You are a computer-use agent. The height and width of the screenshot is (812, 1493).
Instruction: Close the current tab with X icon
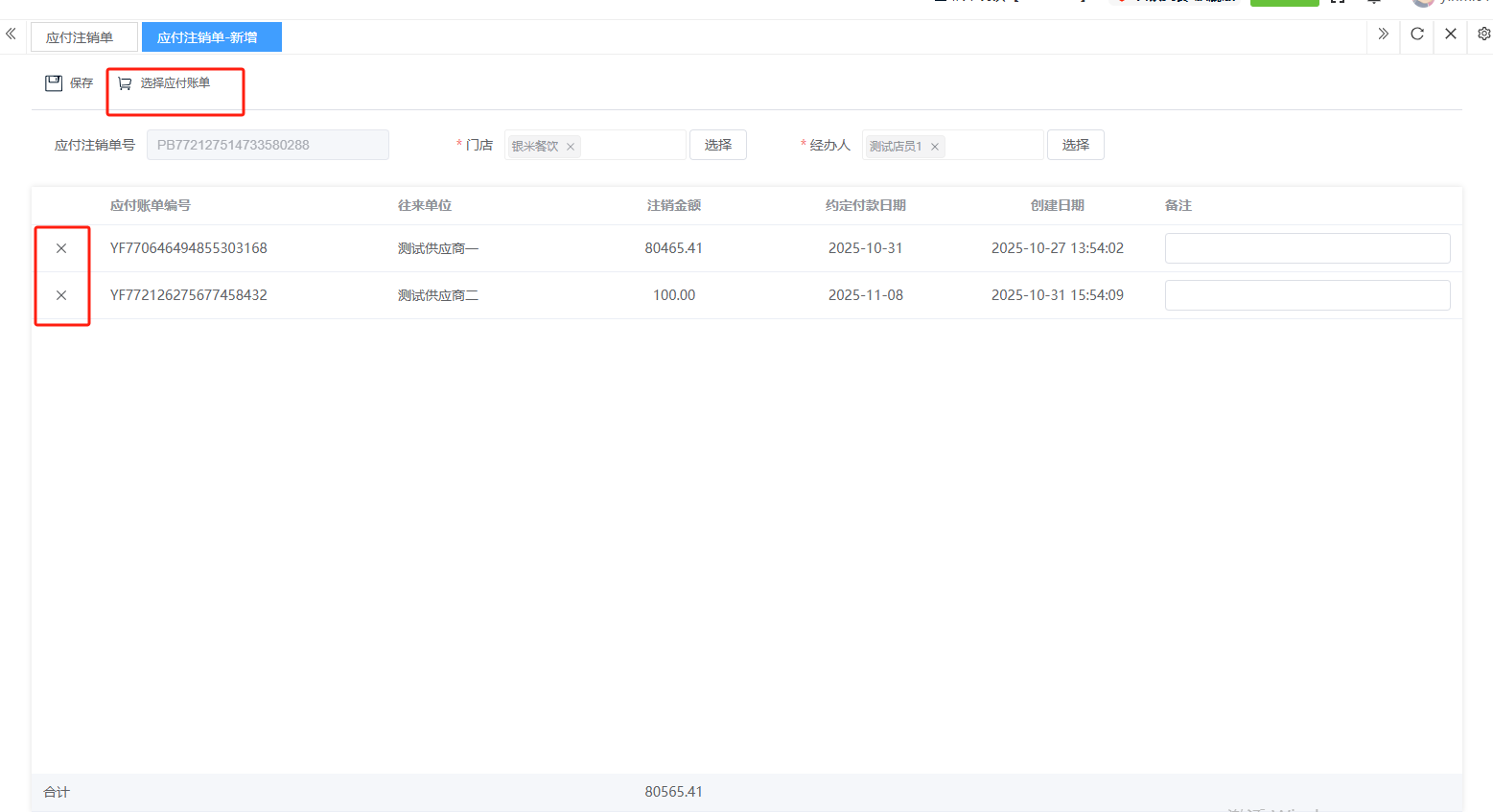pos(1450,35)
